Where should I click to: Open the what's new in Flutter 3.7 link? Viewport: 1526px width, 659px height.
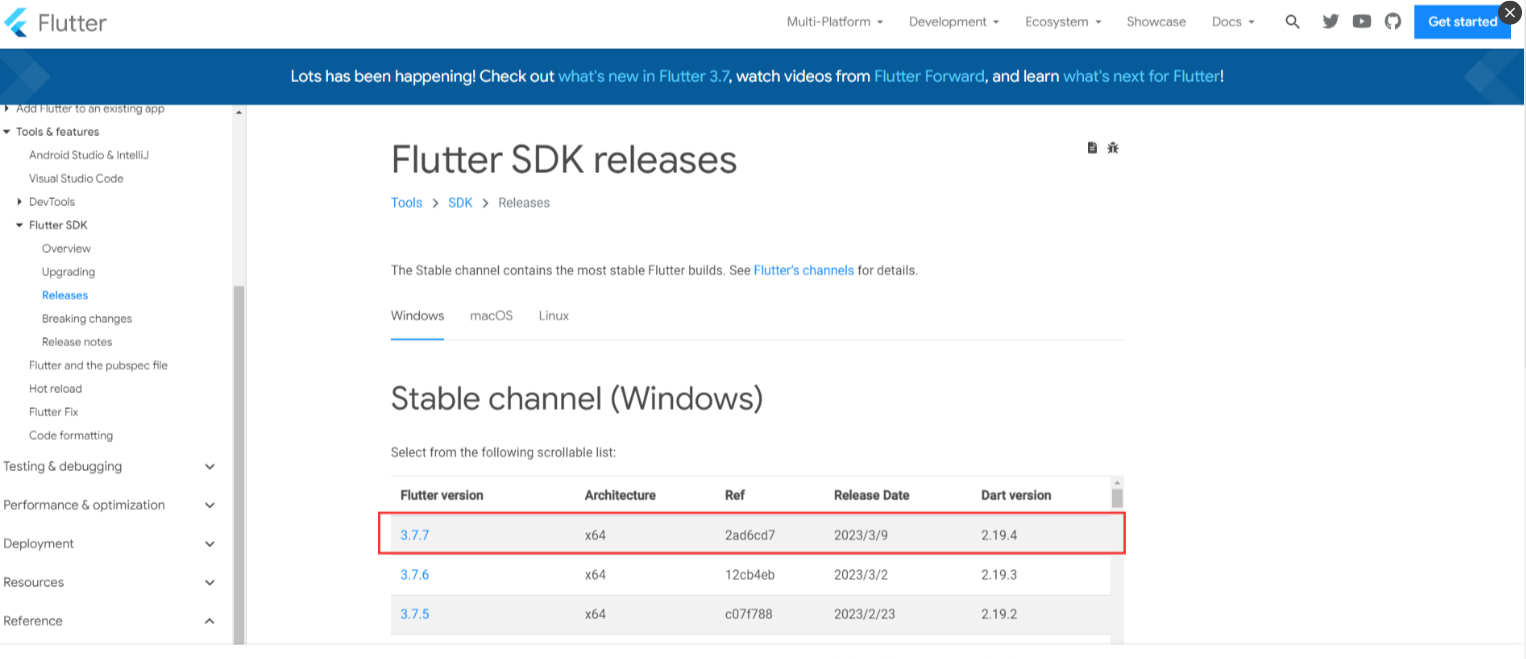point(644,76)
